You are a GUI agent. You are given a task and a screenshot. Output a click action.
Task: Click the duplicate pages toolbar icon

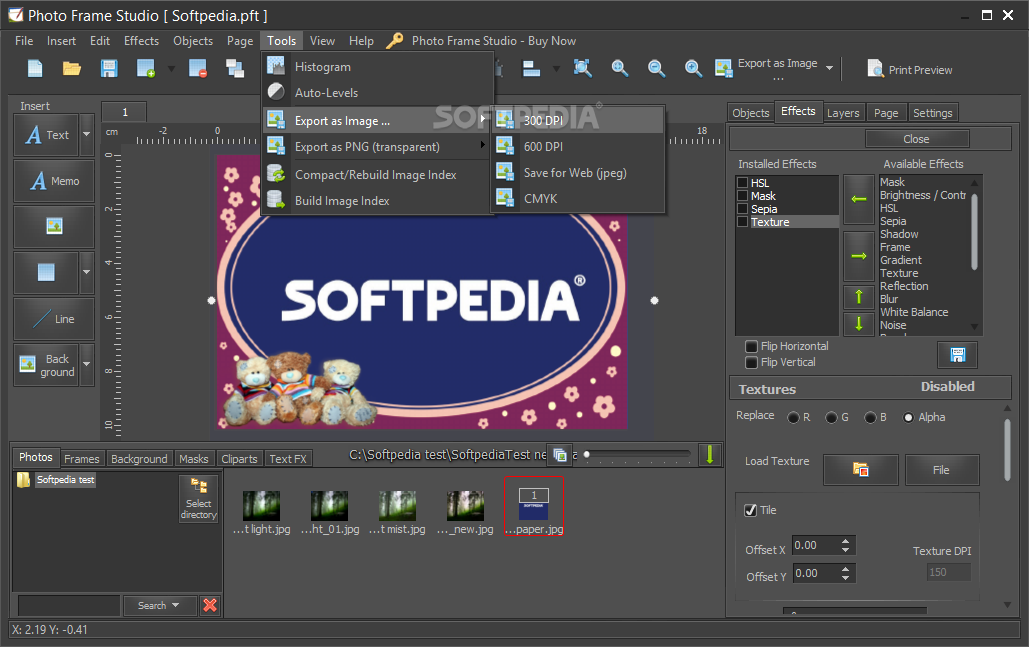[235, 68]
